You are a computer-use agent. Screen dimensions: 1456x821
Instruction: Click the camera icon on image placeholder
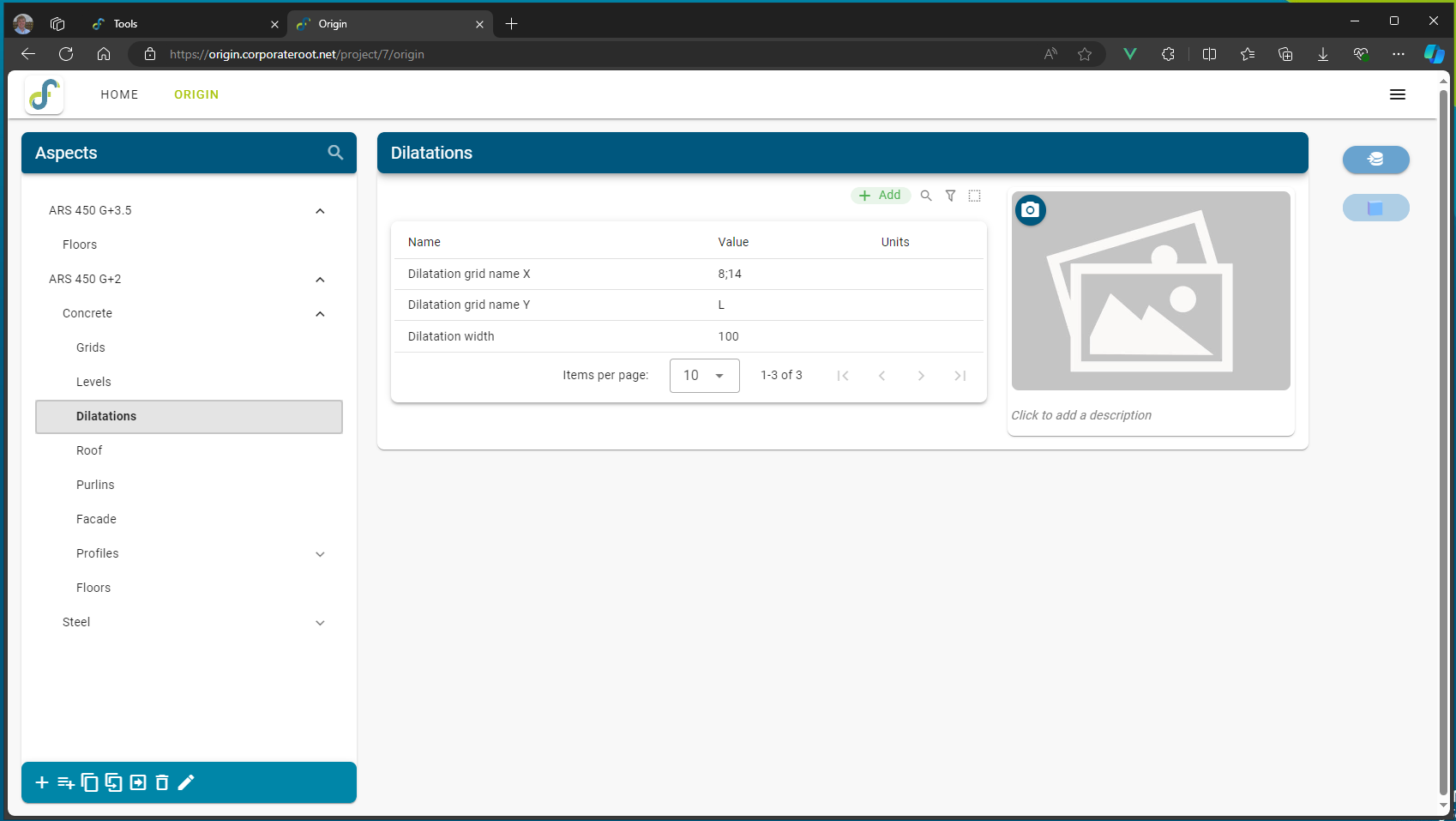[x=1031, y=210]
